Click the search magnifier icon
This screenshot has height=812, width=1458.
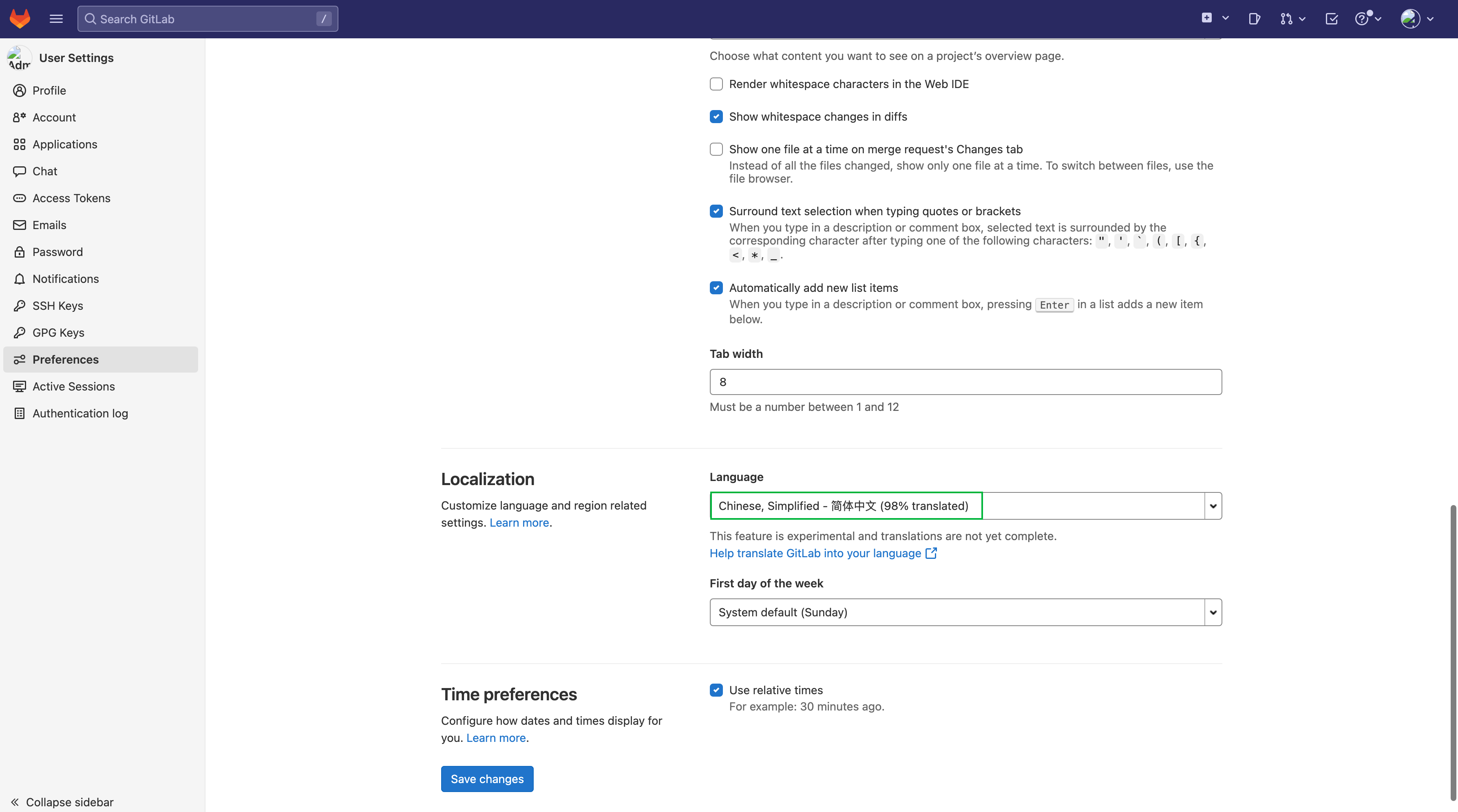90,19
